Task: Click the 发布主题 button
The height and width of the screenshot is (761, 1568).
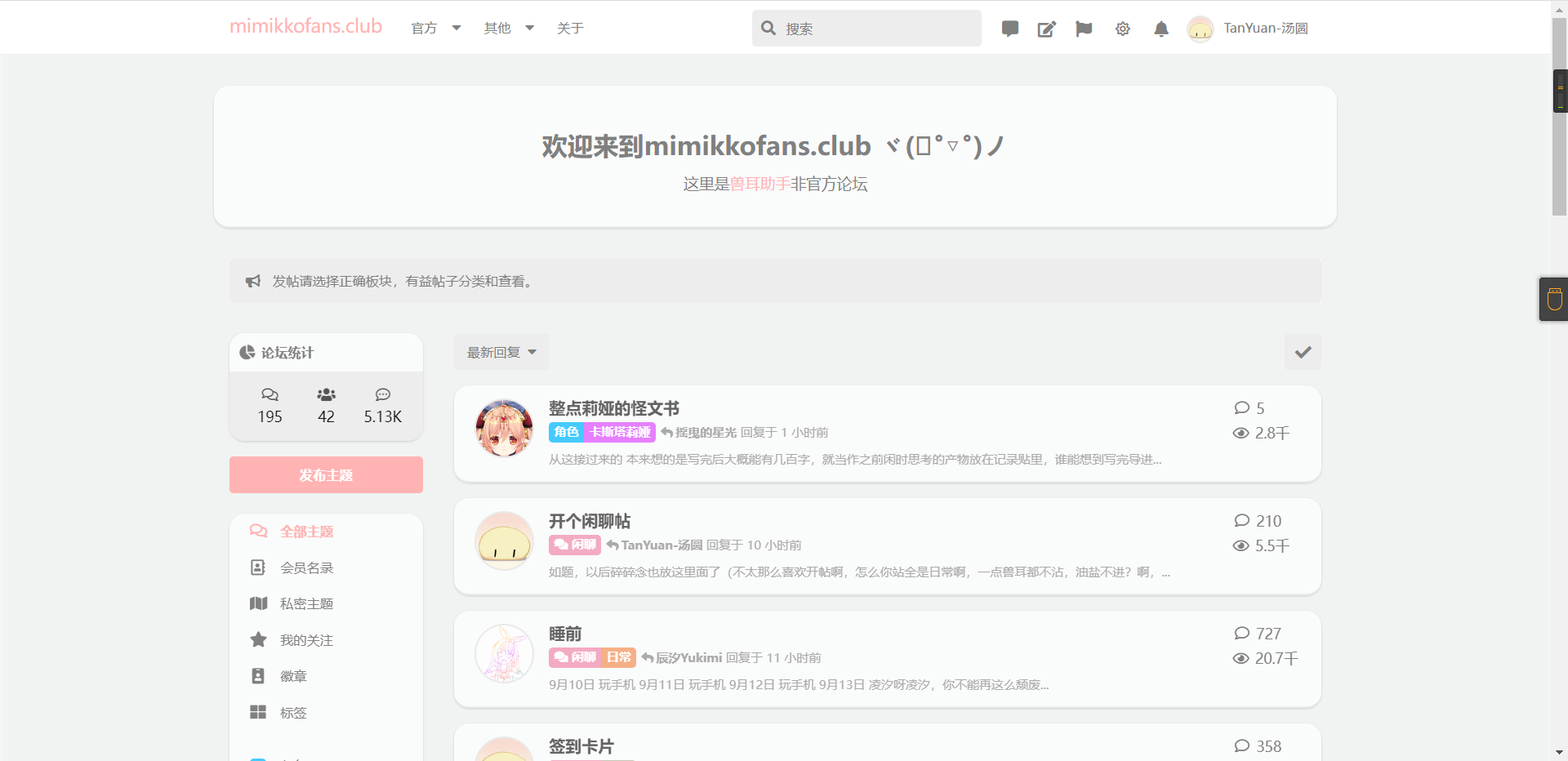Action: [326, 474]
